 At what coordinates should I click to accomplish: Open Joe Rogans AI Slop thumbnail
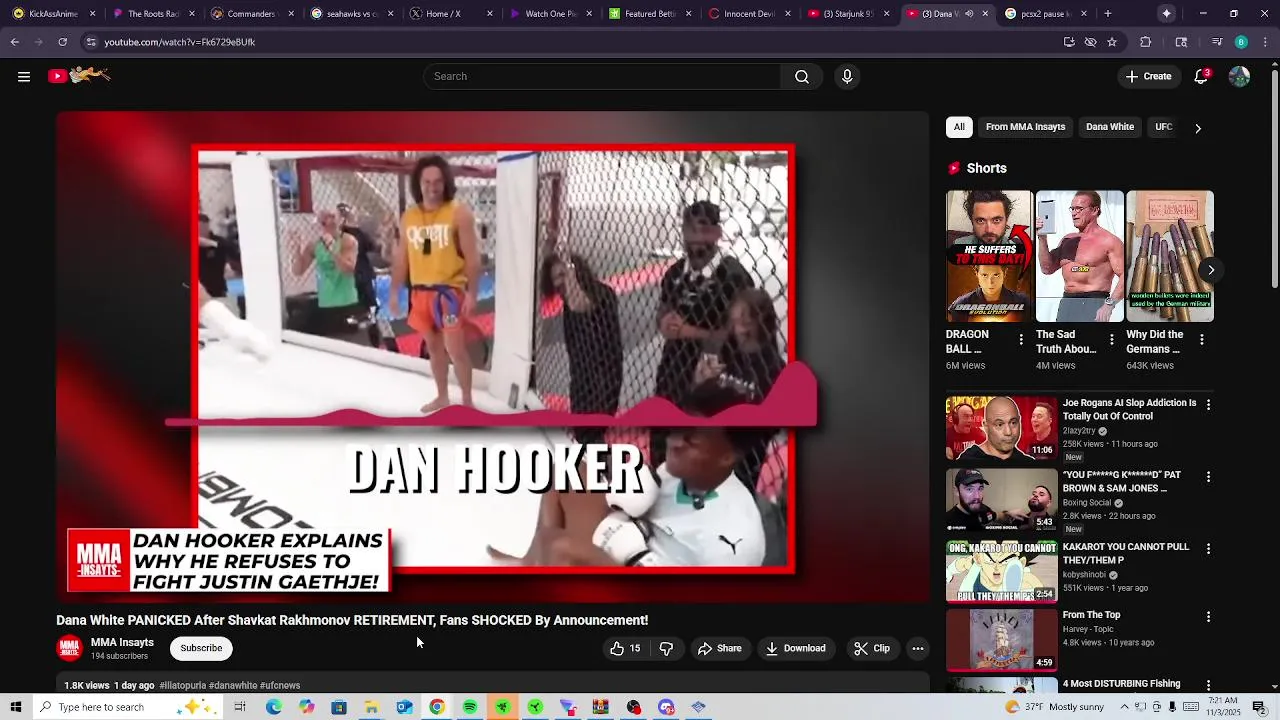tap(1001, 427)
